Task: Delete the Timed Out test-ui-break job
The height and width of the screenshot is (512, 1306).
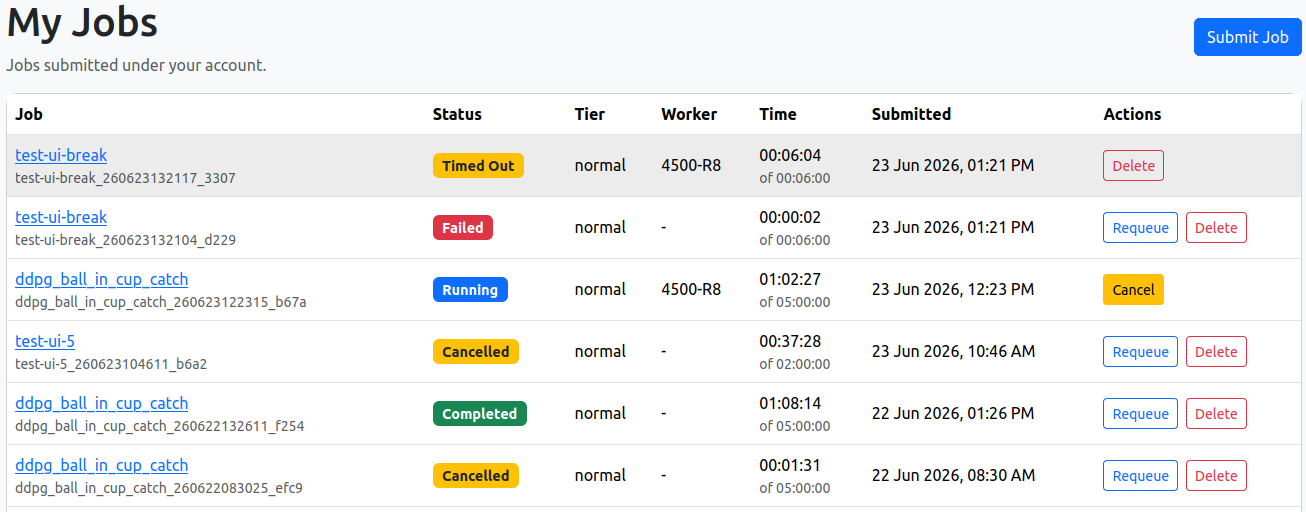Action: pos(1134,166)
